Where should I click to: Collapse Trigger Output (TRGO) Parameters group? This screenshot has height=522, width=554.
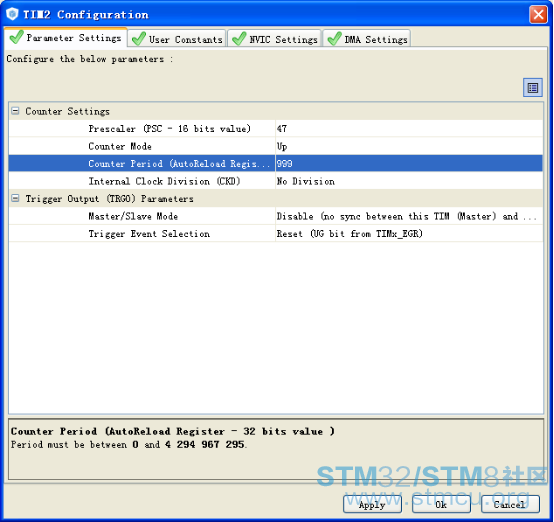click(15, 198)
